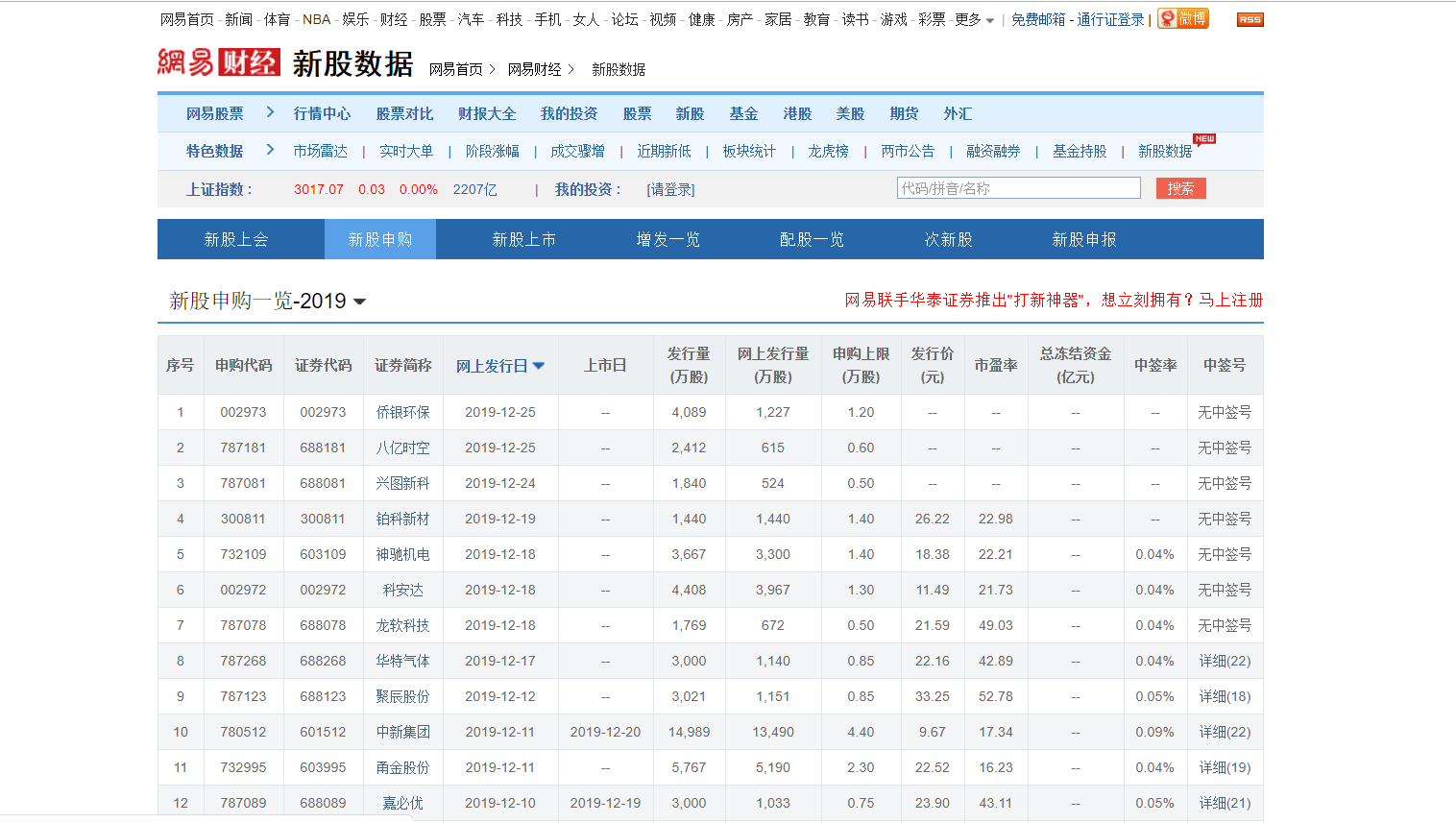
Task: Switch to the 新股上会 tab
Action: 235,239
